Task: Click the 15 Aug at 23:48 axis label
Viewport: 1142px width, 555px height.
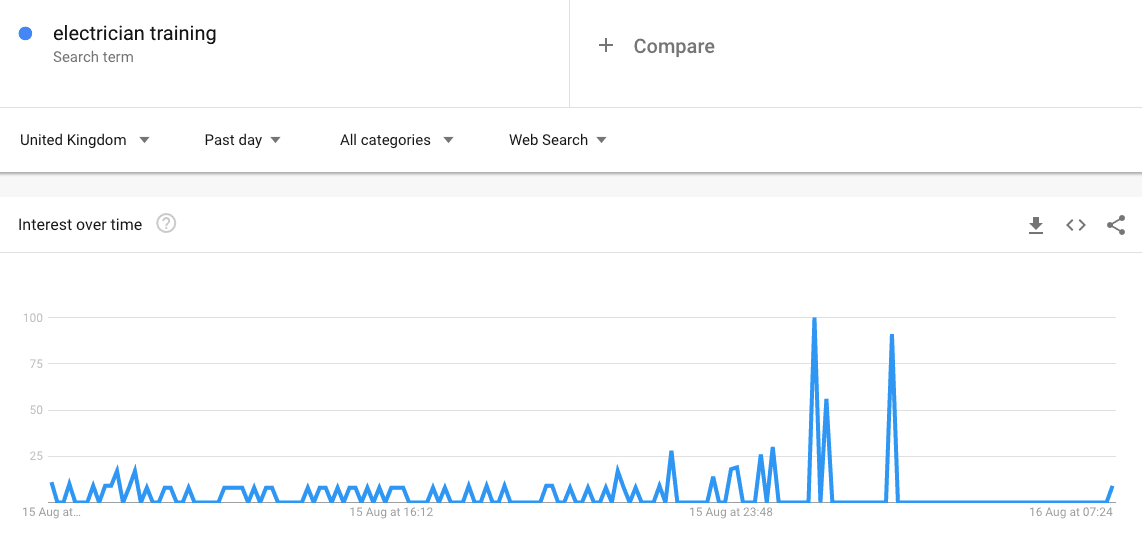Action: (x=731, y=513)
